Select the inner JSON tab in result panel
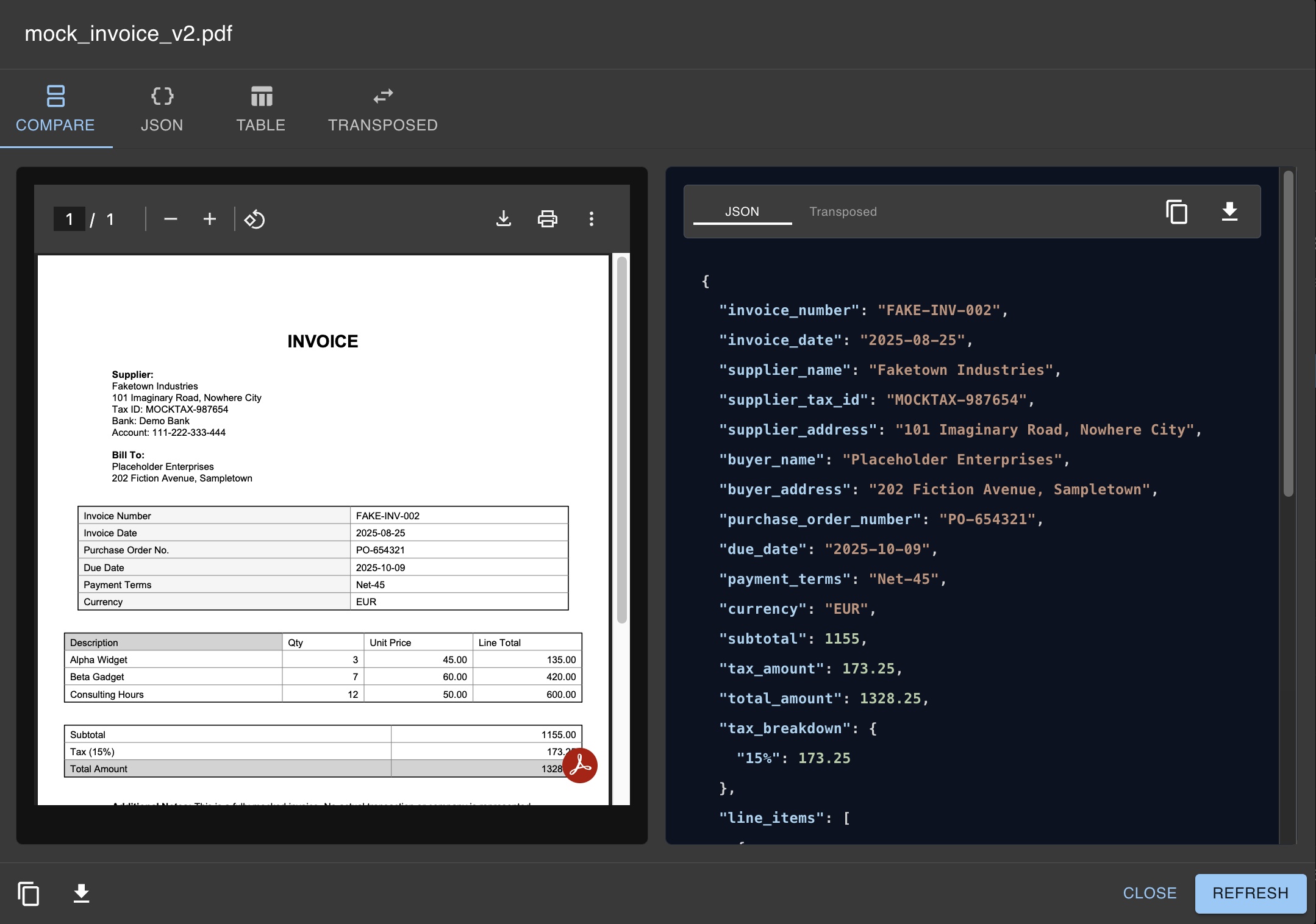Screen dimensions: 1316x924 pyautogui.click(x=742, y=211)
